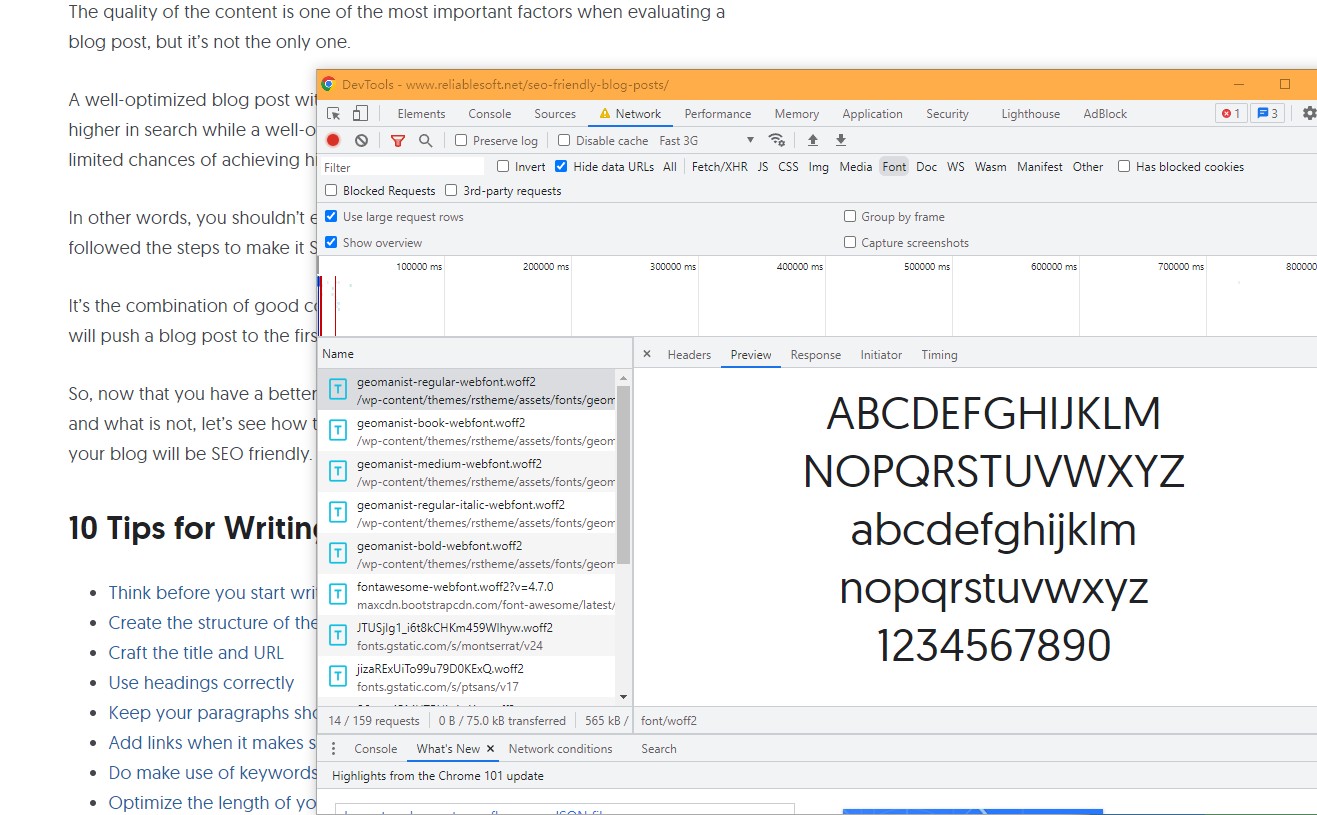Image resolution: width=1317 pixels, height=815 pixels.
Task: Click the Export HAR download icon
Action: tap(841, 141)
